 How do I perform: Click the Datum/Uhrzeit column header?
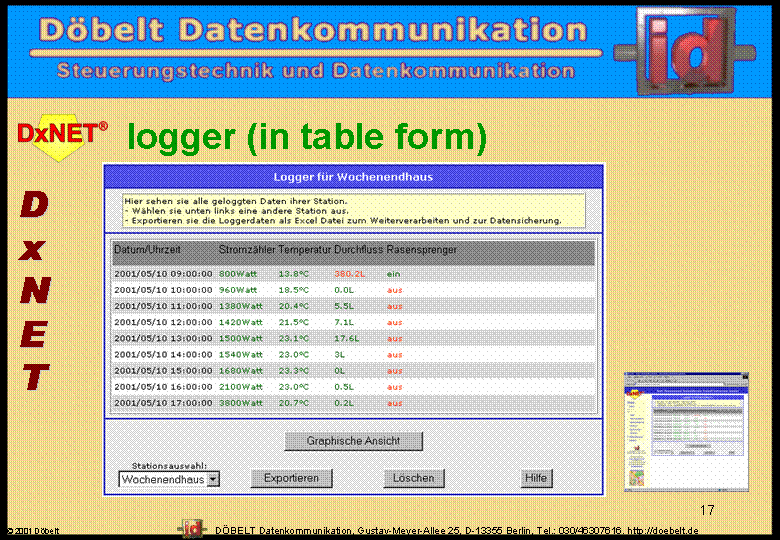point(147,250)
